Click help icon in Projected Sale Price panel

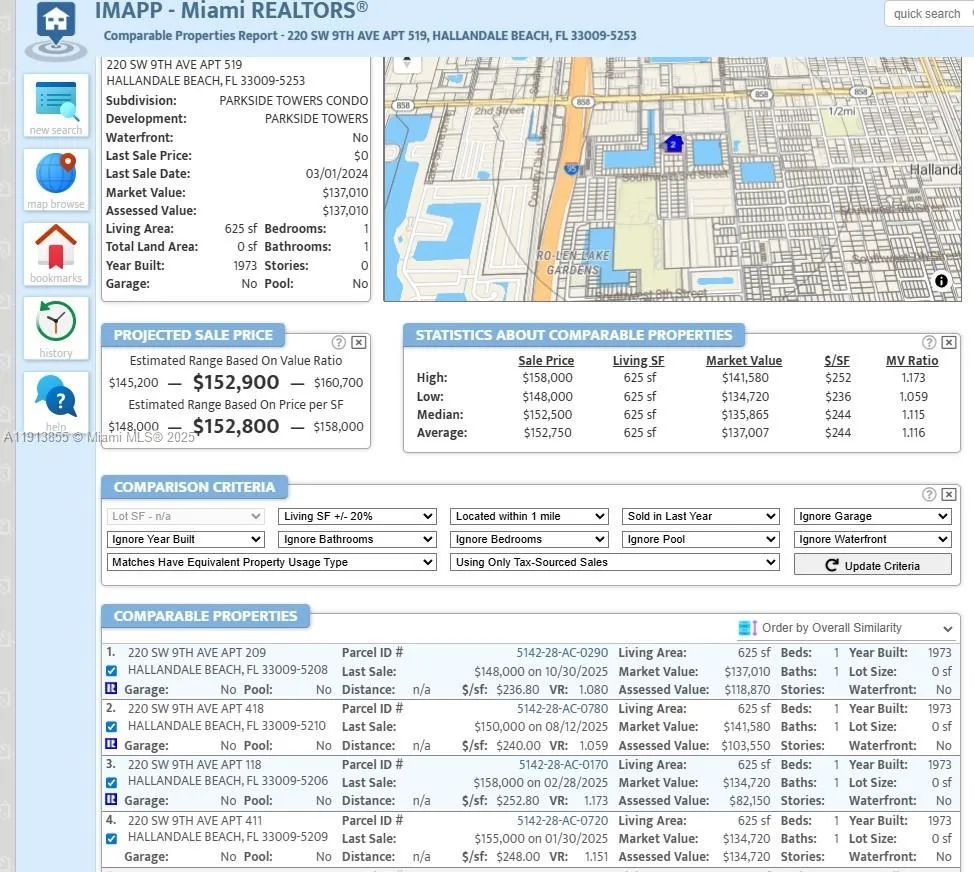[x=339, y=342]
